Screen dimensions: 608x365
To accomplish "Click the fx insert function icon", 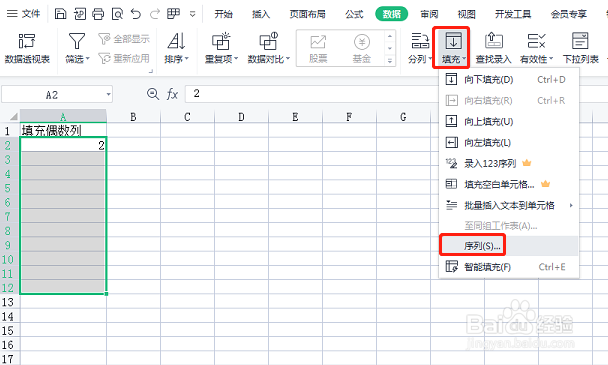I will 172,94.
